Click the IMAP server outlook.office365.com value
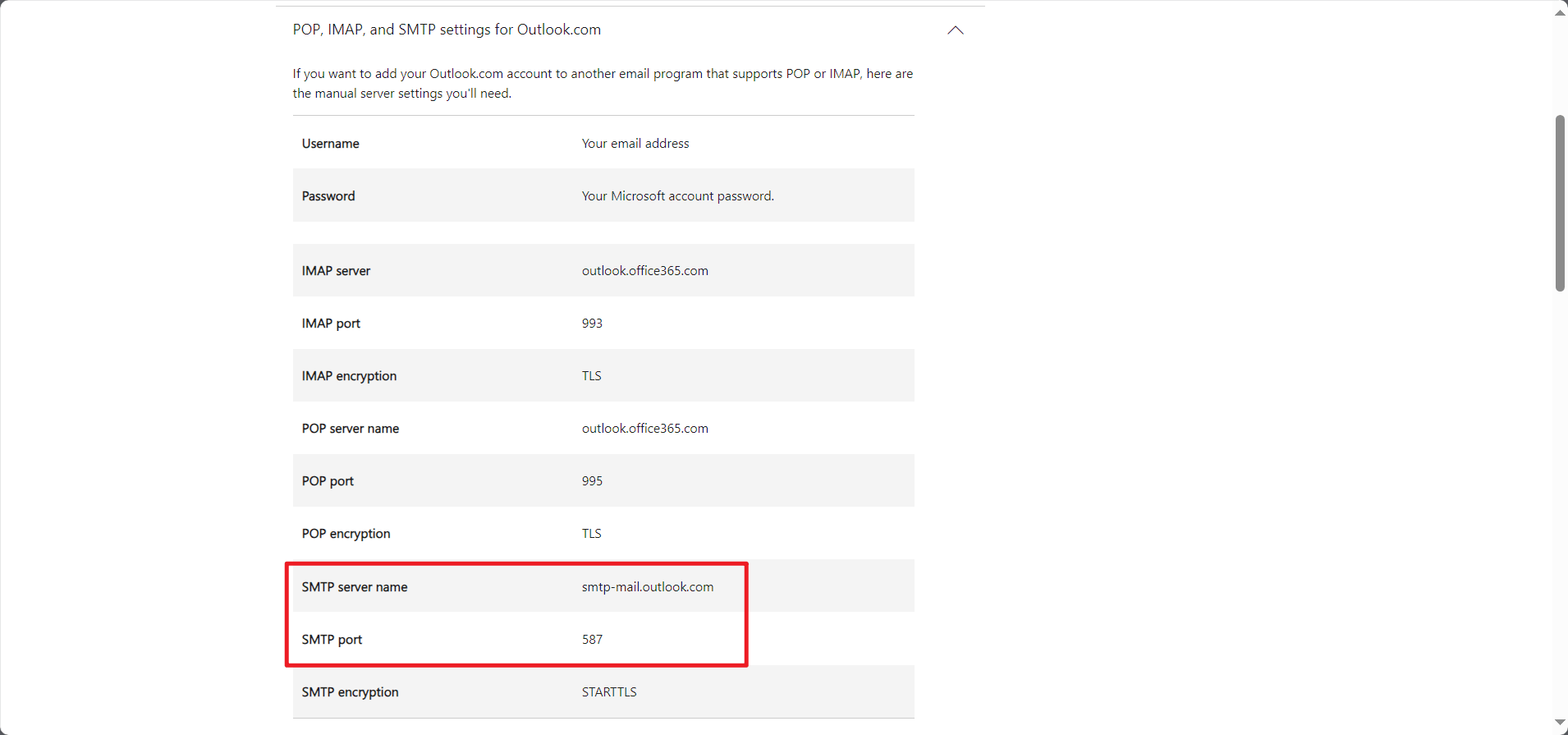1568x735 pixels. point(644,271)
